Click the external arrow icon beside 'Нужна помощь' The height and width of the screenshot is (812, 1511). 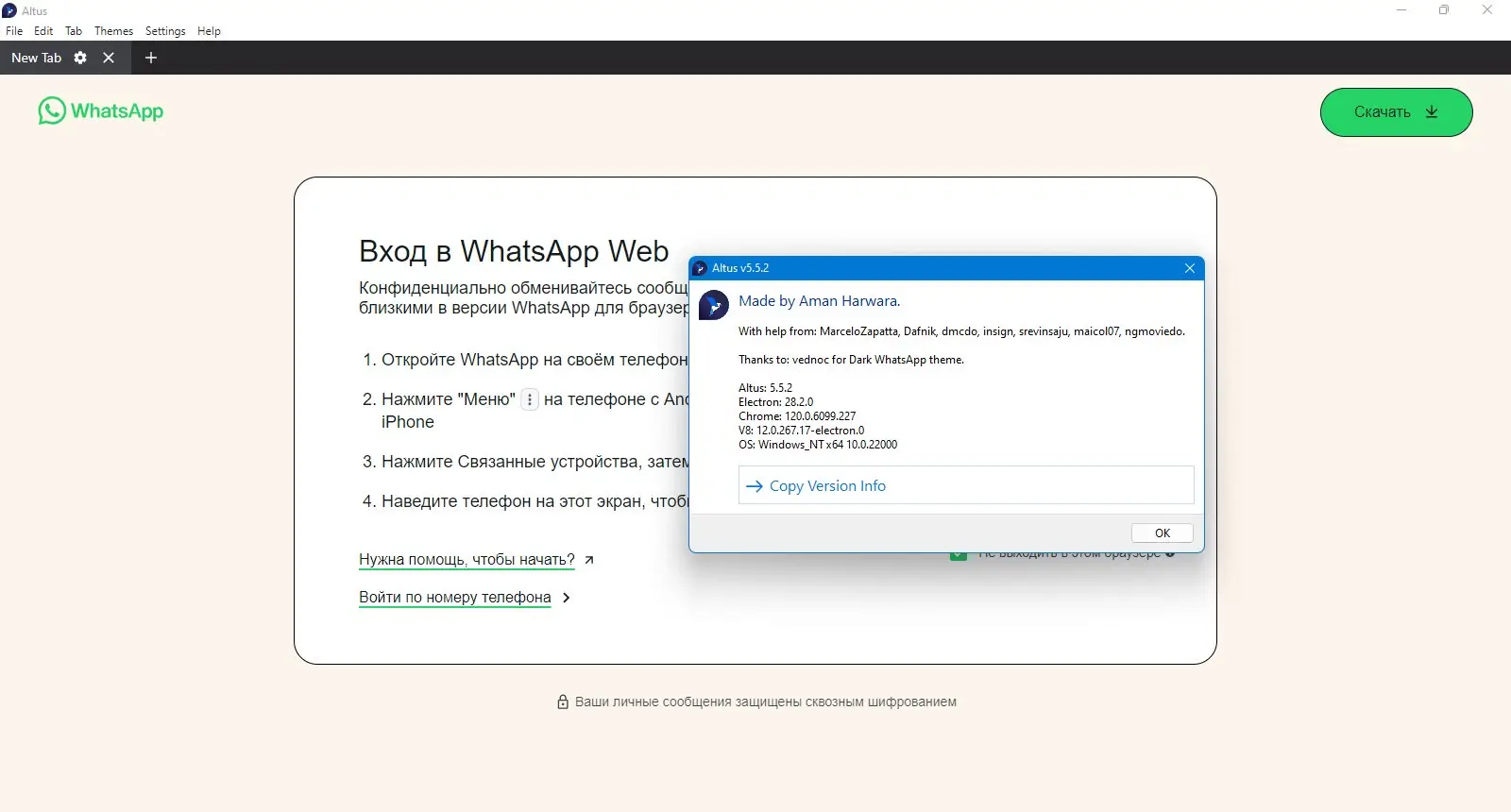point(589,560)
